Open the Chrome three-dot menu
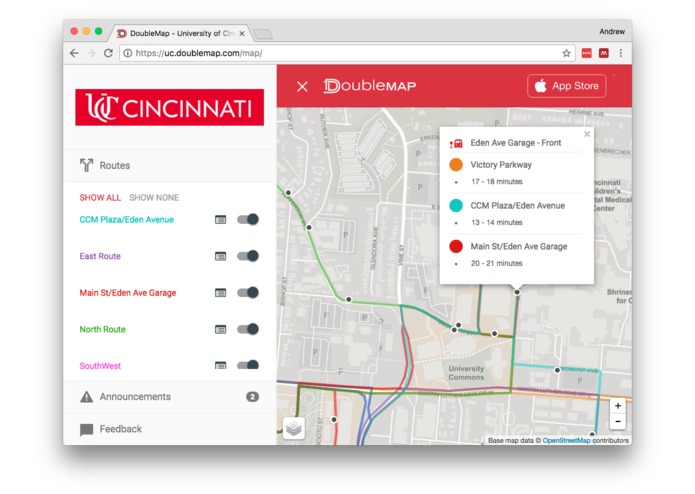The height and width of the screenshot is (494, 695). pos(621,53)
